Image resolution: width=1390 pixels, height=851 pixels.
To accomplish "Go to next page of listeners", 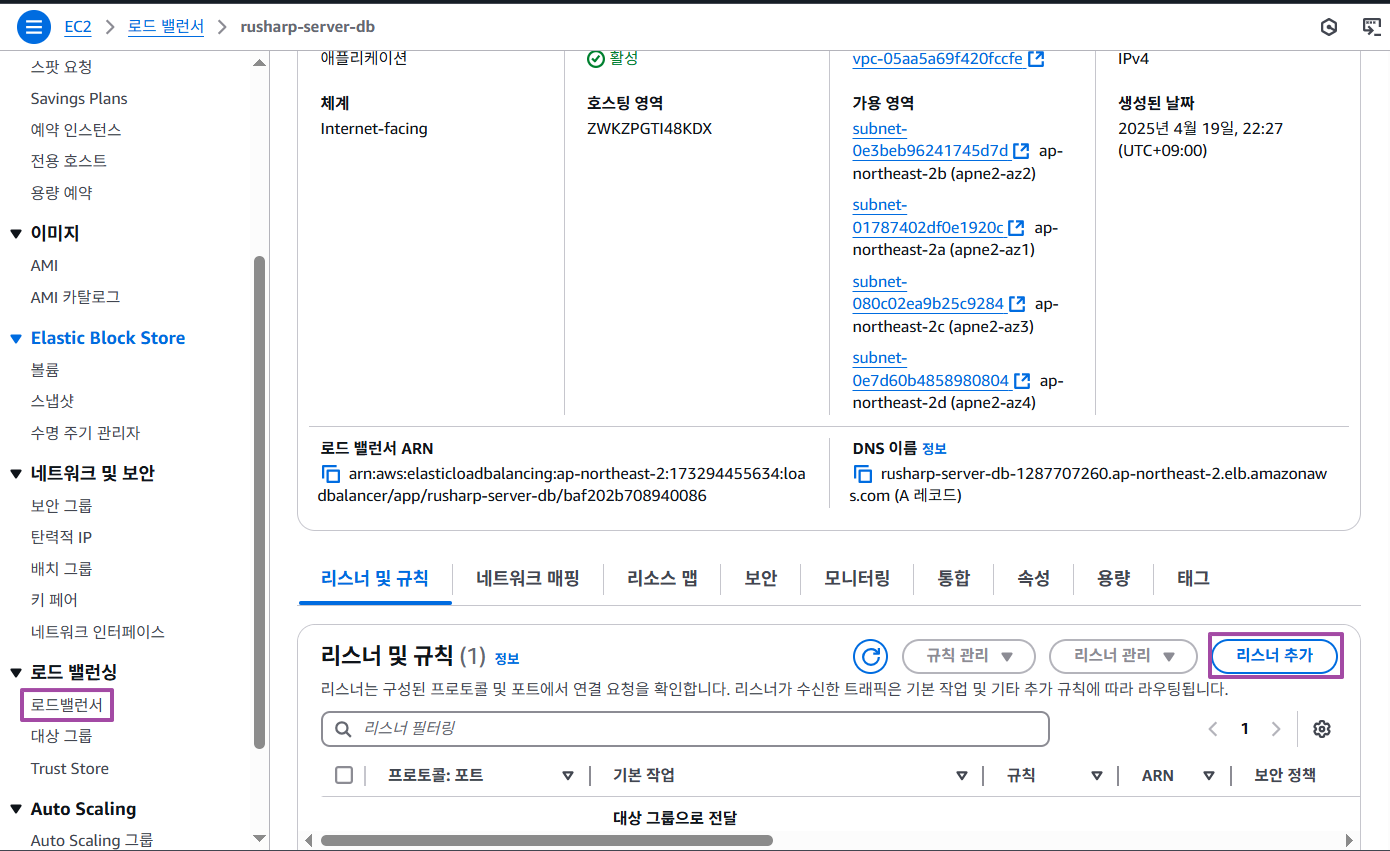I will 1276,729.
